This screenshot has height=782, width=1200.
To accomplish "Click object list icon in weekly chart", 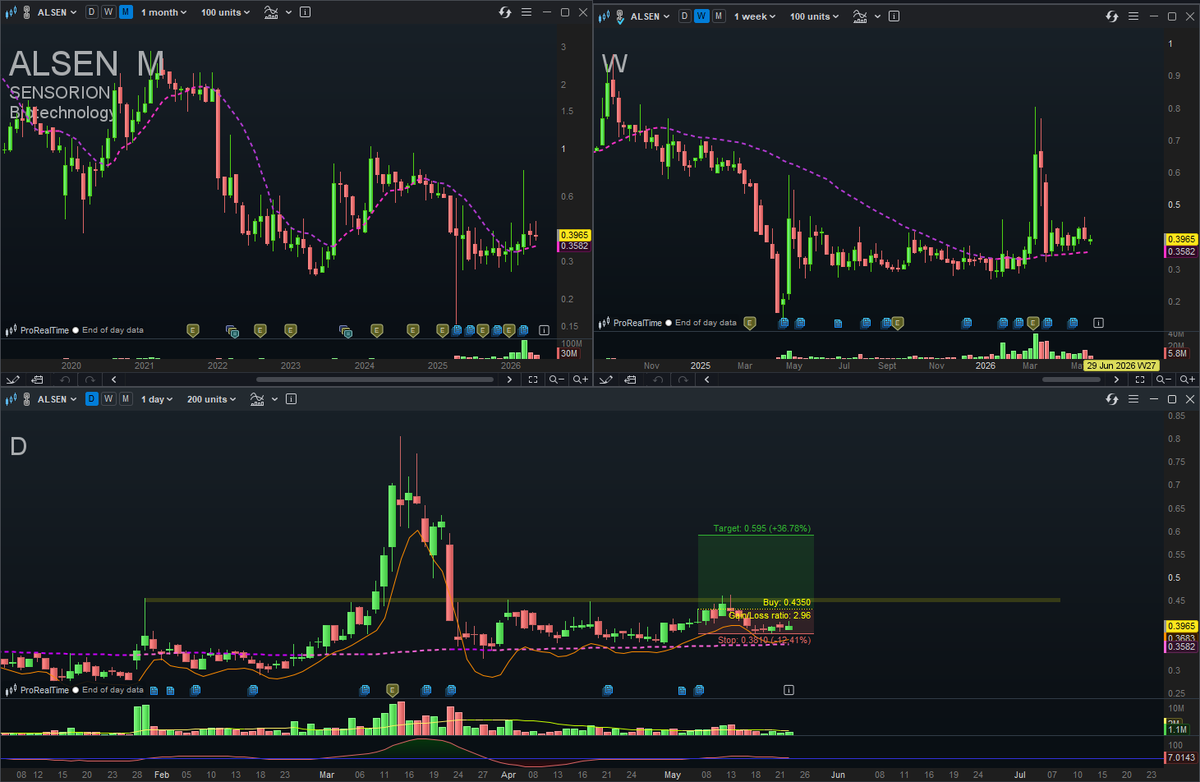I will [632, 379].
